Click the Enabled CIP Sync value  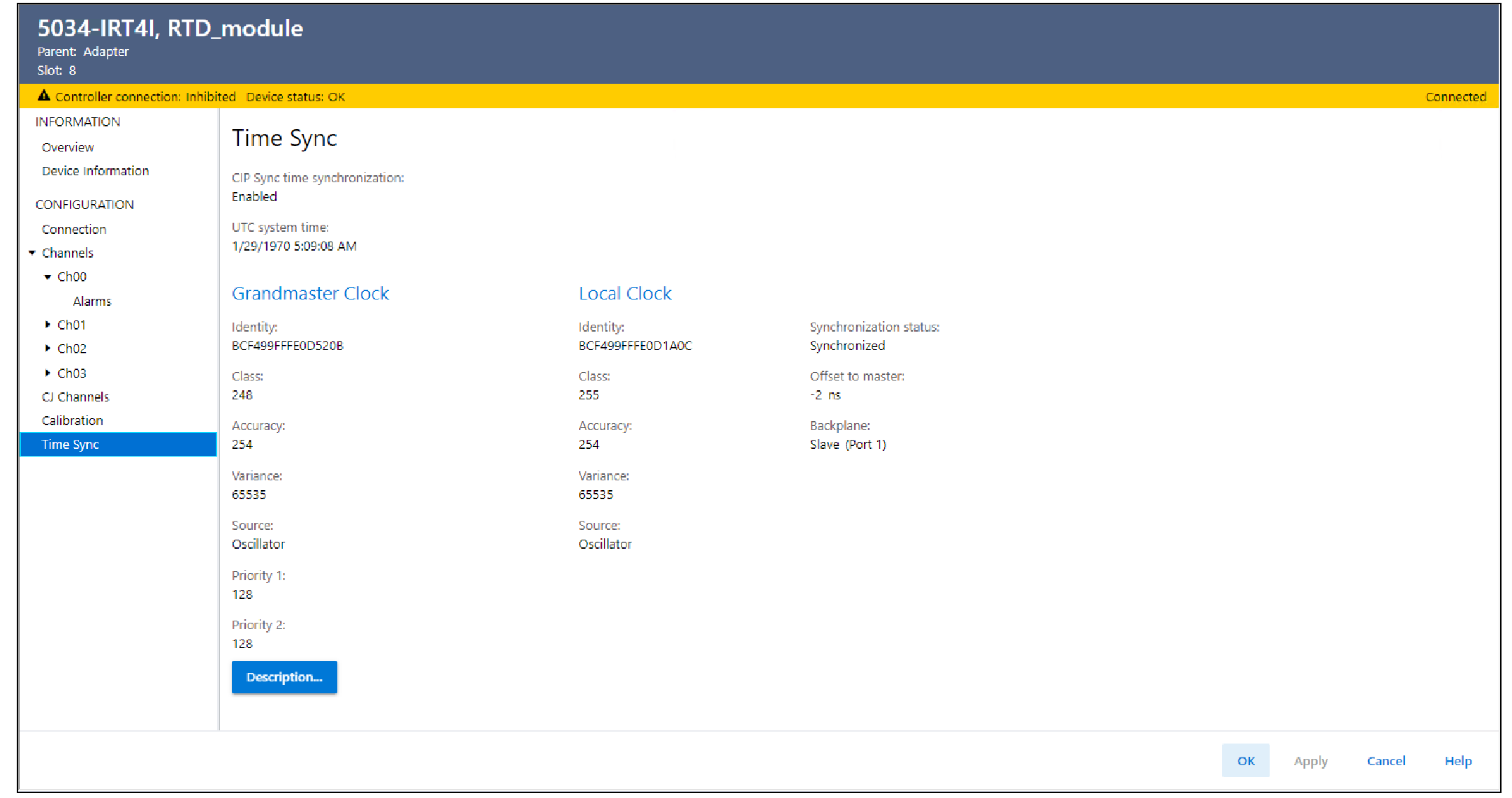click(x=254, y=197)
